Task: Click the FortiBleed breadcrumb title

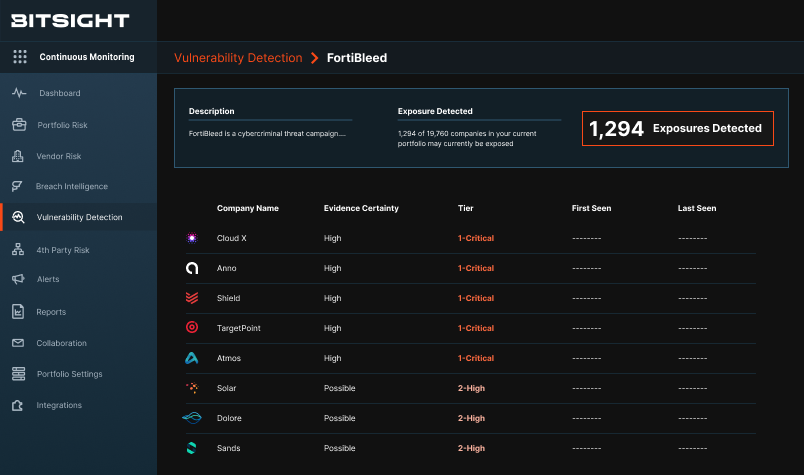Action: pyautogui.click(x=357, y=57)
